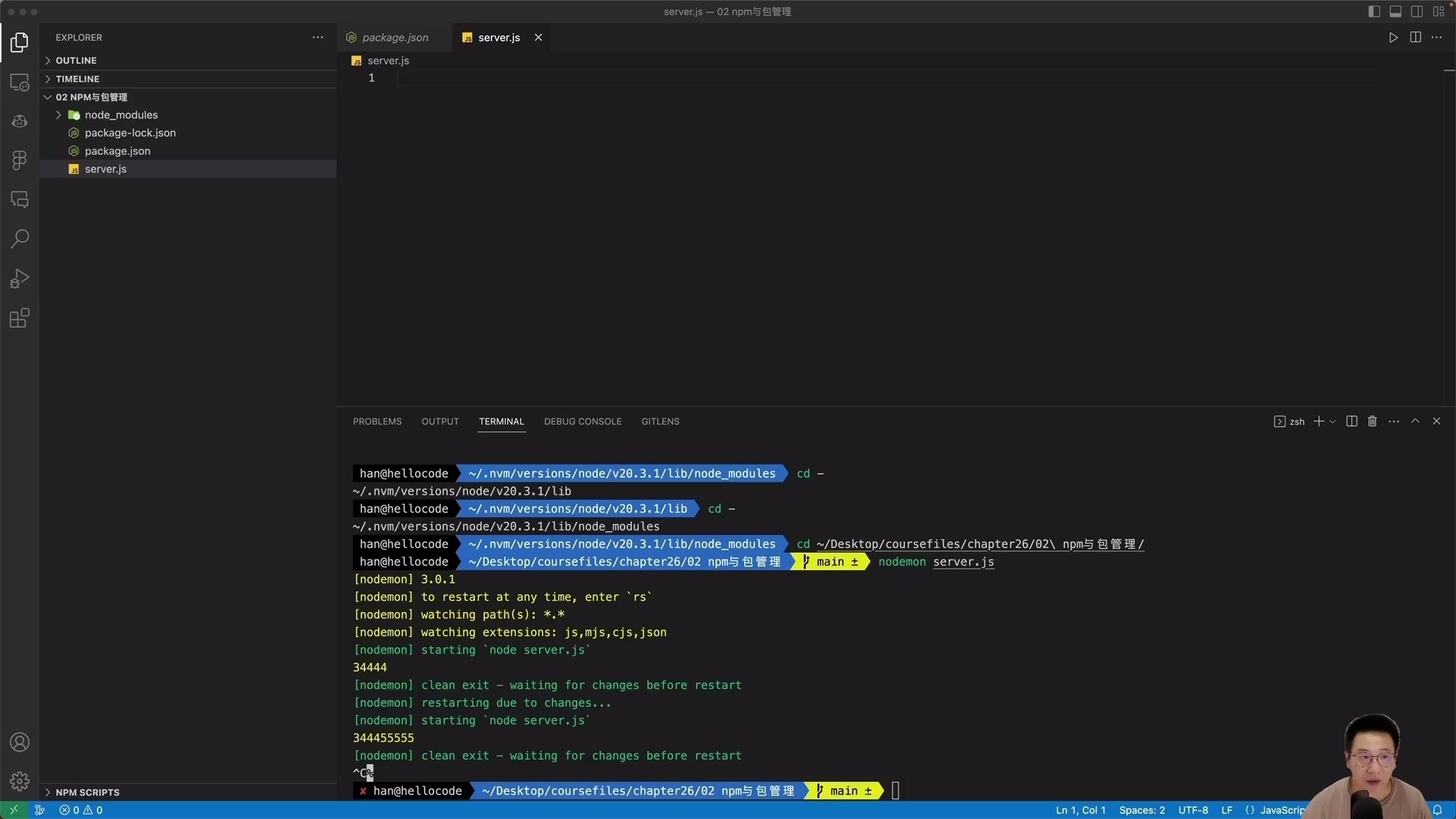Split the editor with the split icon
The height and width of the screenshot is (819, 1456).
[1416, 36]
